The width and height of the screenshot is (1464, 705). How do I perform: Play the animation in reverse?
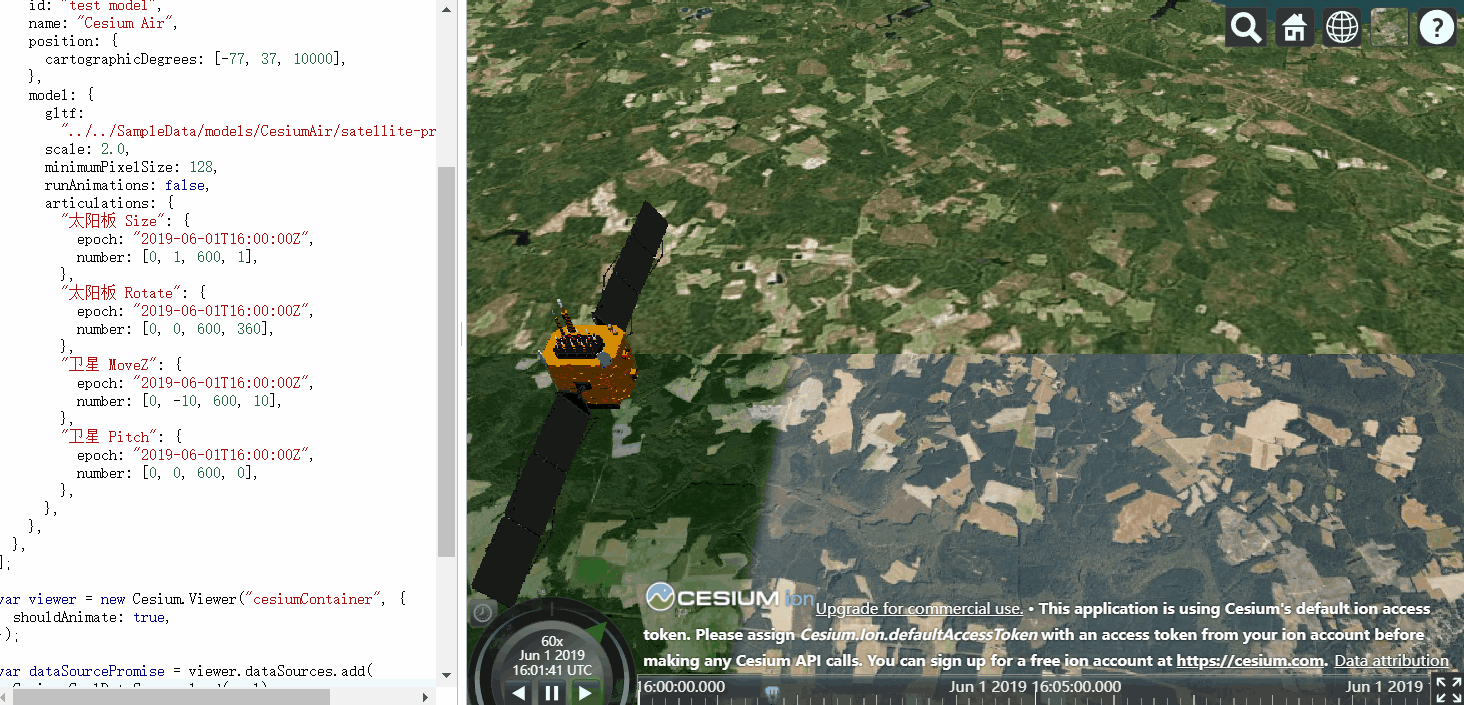pyautogui.click(x=518, y=692)
